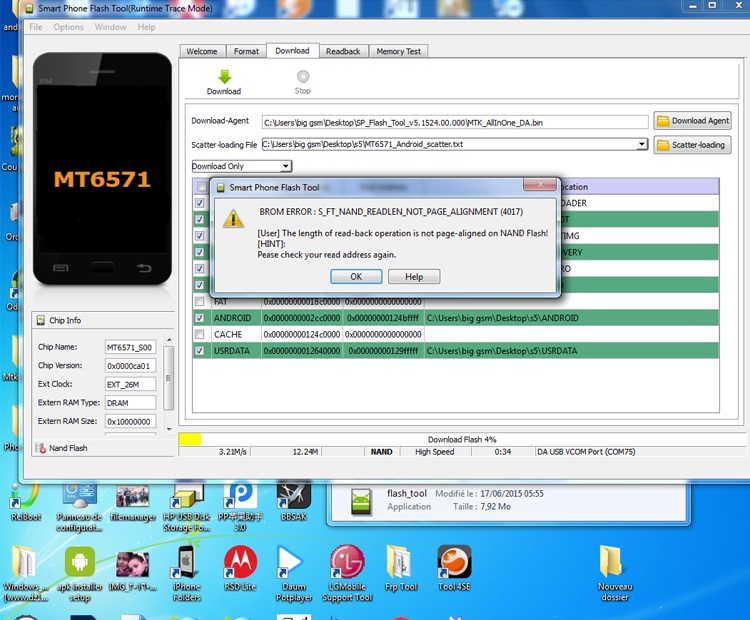This screenshot has width=750, height=620.
Task: Open Panneau de configuration shortcut
Action: pyautogui.click(x=79, y=507)
